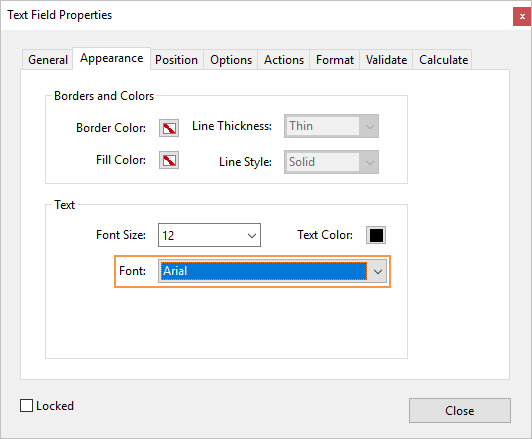Click the black Text Color swatch
Image resolution: width=532 pixels, height=439 pixels.
[x=376, y=235]
